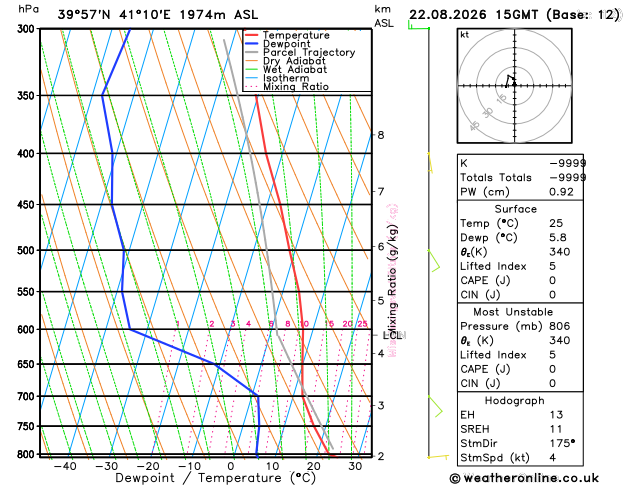Screen dimensions: 629x486
Task: Select the Parcel Trajectory legend label
Action: [309, 53]
